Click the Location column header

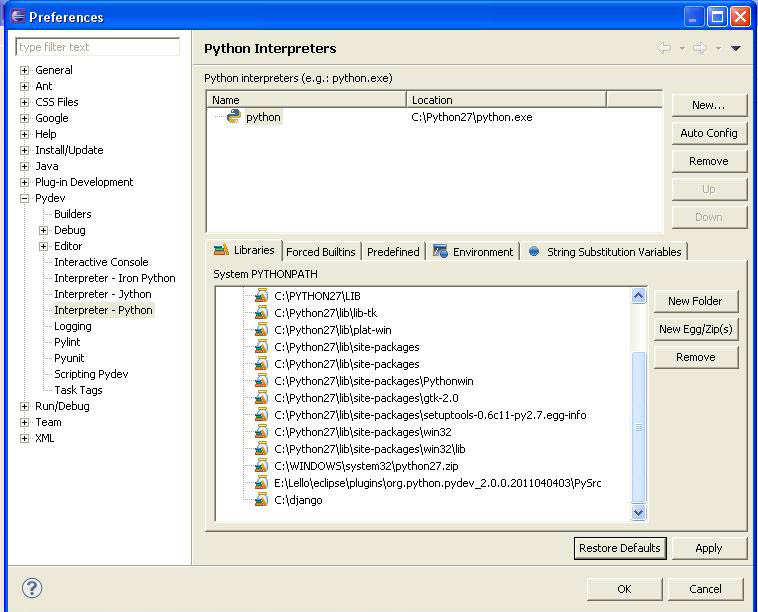506,100
